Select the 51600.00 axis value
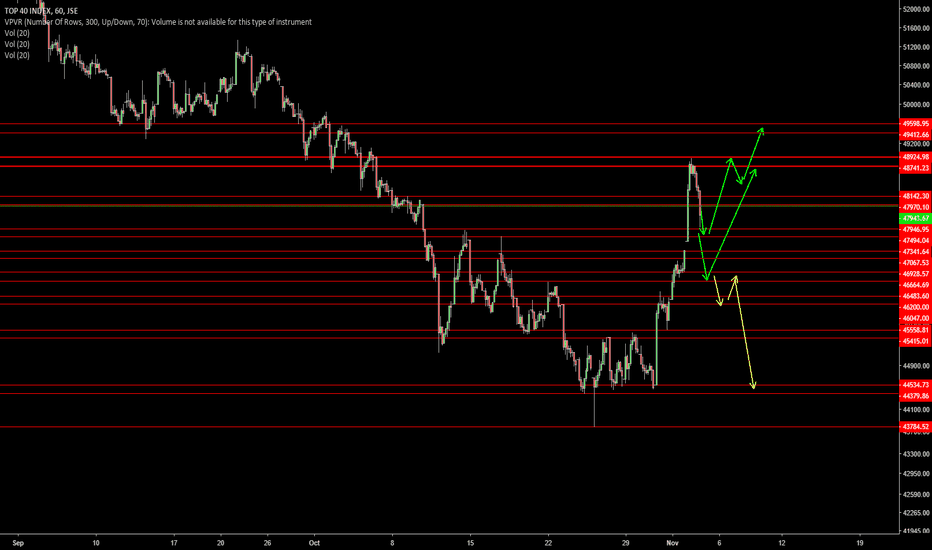Viewport: 932px width, 550px height. [917, 29]
